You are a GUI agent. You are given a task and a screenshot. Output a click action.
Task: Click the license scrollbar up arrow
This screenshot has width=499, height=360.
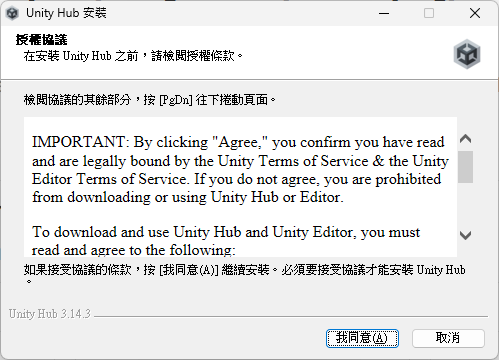pyautogui.click(x=465, y=139)
